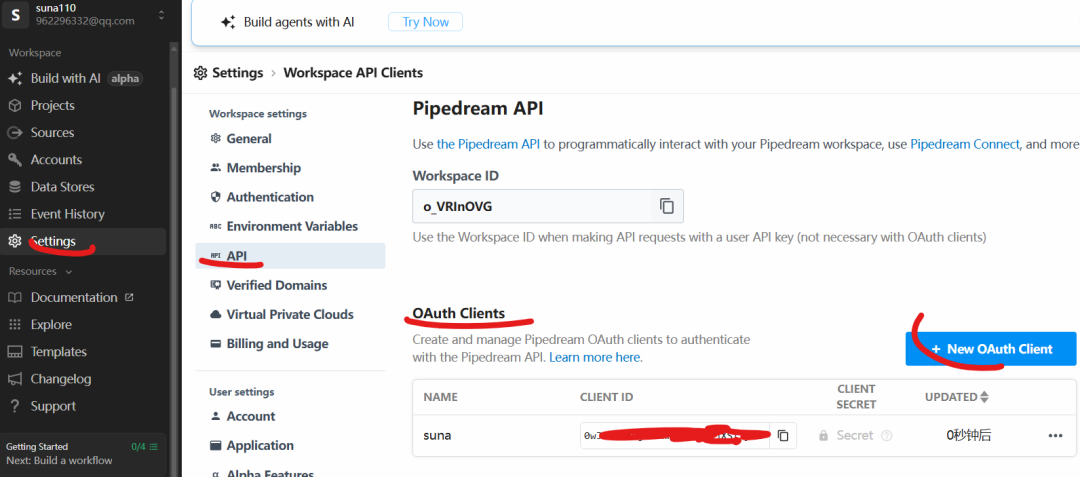Copy the suna client ID
The image size is (1080, 477).
pos(783,436)
